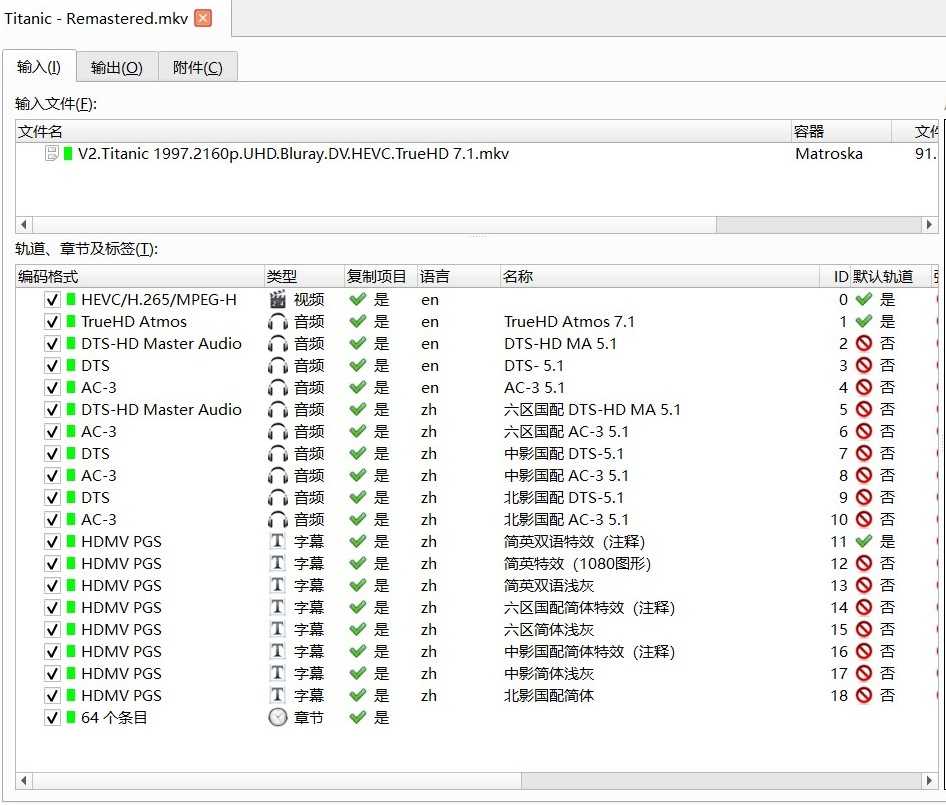
Task: Click subtitle T icon for 北影国配简体 track
Action: click(278, 695)
